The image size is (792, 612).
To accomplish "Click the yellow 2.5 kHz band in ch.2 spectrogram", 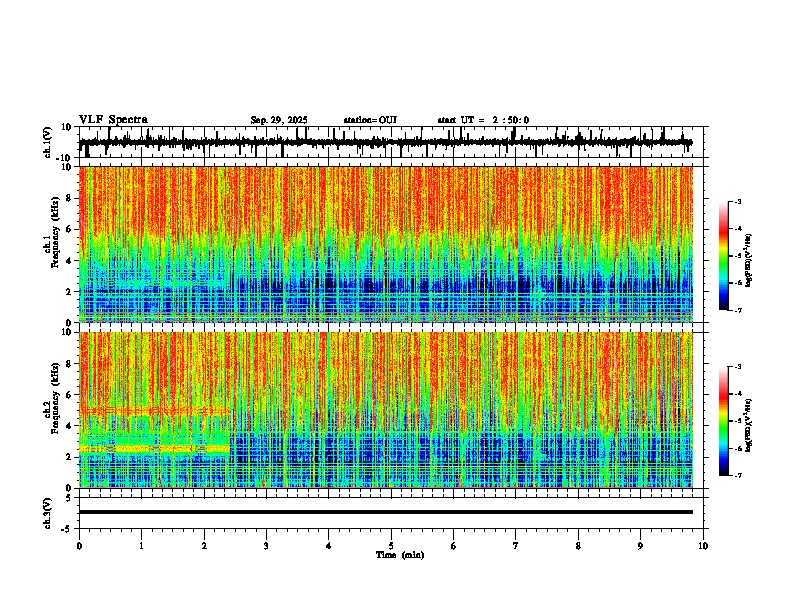I will tap(155, 448).
